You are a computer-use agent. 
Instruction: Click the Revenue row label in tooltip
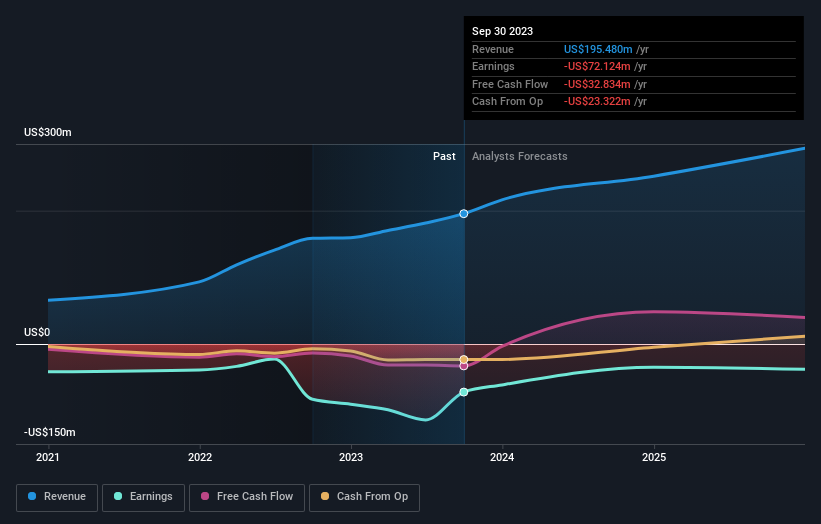493,49
